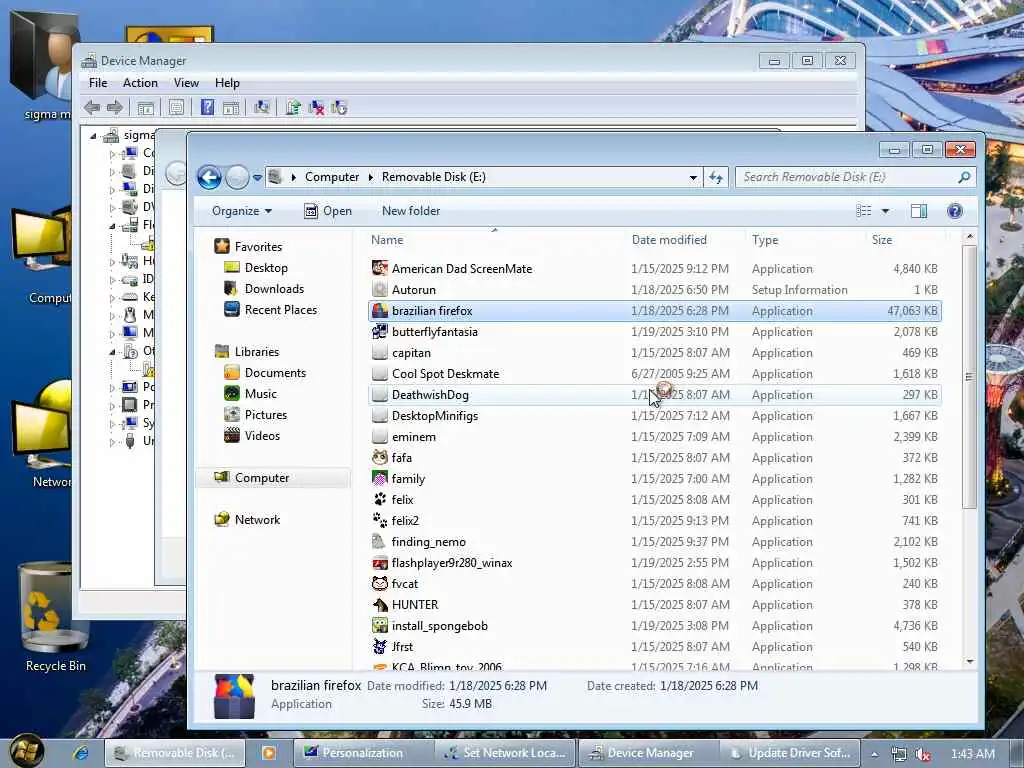
Task: Click scroll down arrow of file list
Action: pyautogui.click(x=969, y=662)
